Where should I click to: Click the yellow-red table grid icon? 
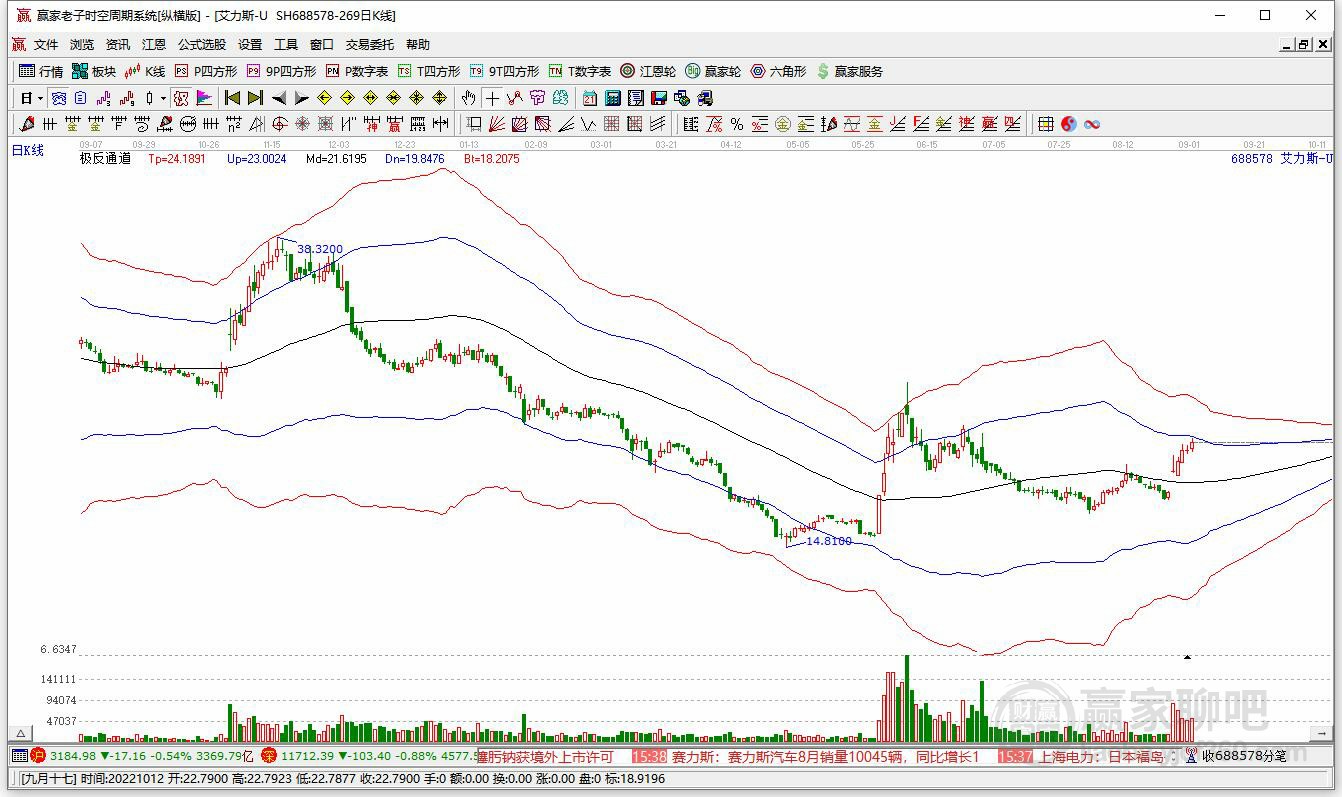(x=1045, y=124)
